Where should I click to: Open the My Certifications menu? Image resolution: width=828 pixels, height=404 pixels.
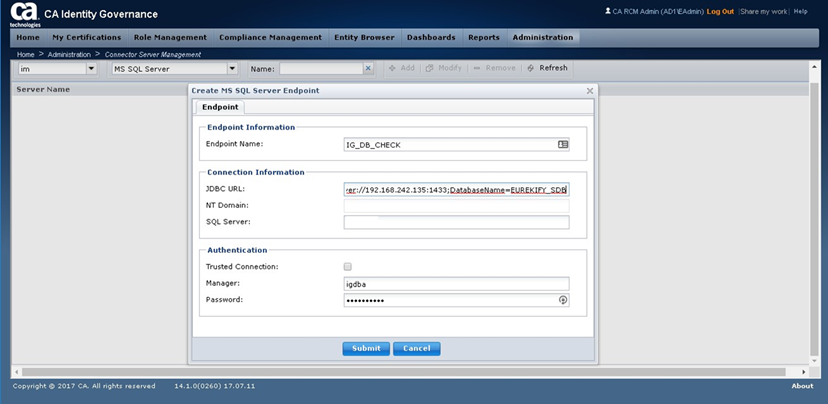click(87, 37)
